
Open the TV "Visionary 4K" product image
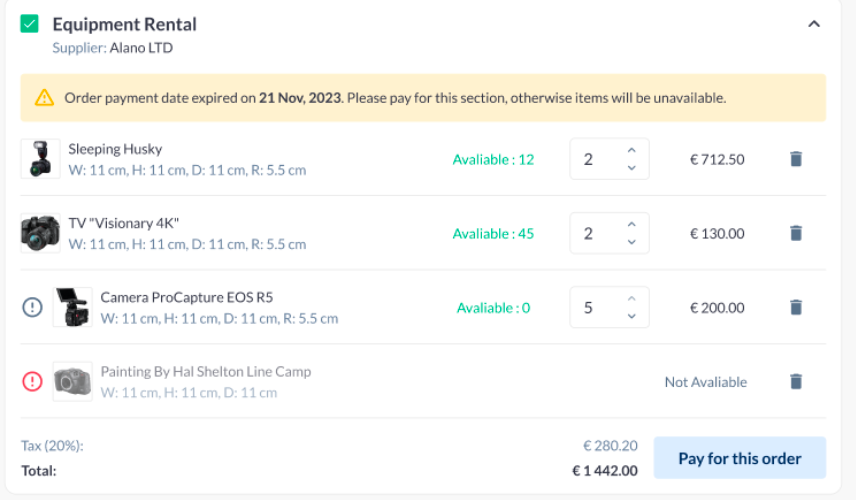coord(40,233)
